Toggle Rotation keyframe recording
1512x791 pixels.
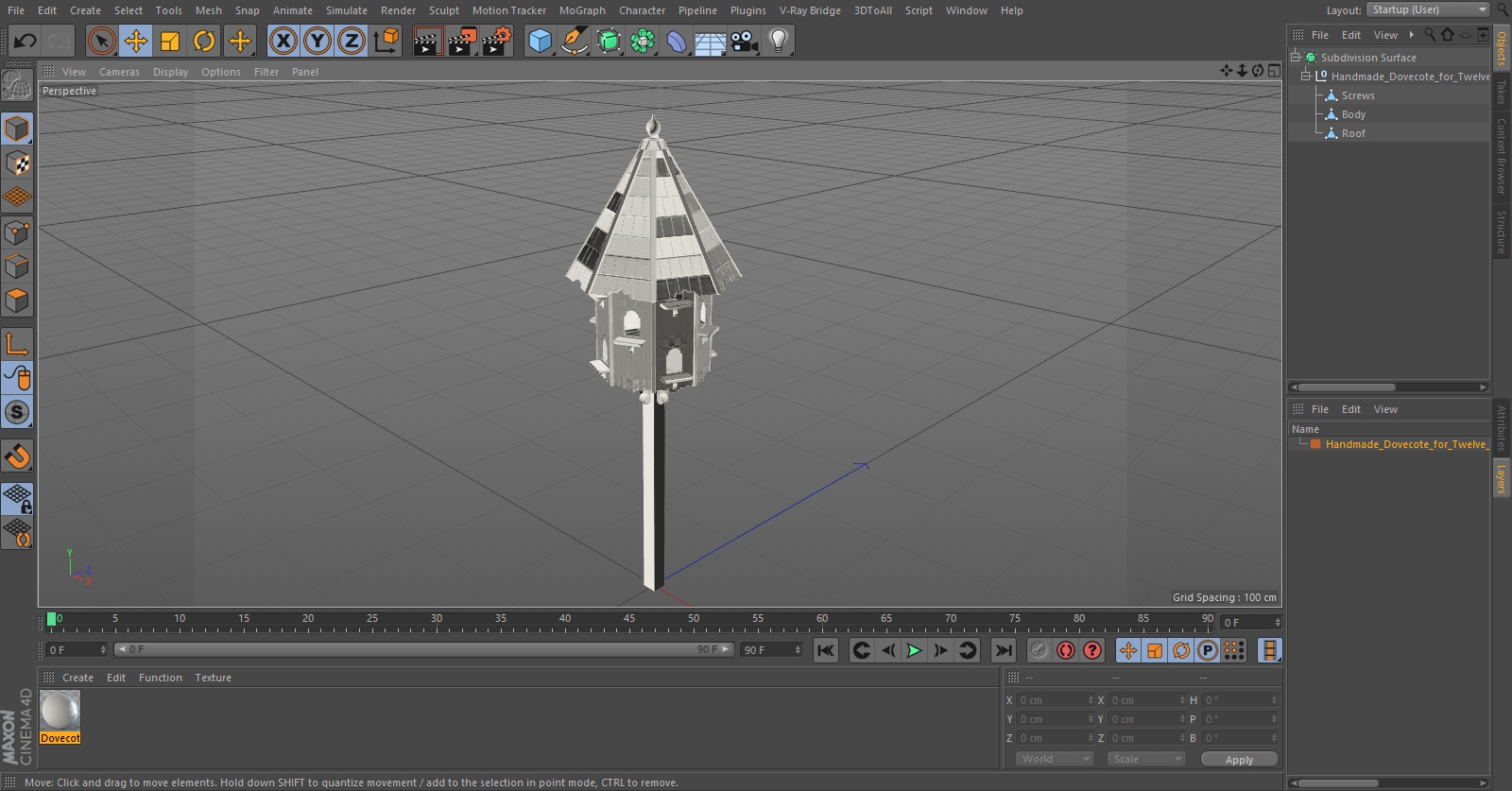pos(1181,650)
